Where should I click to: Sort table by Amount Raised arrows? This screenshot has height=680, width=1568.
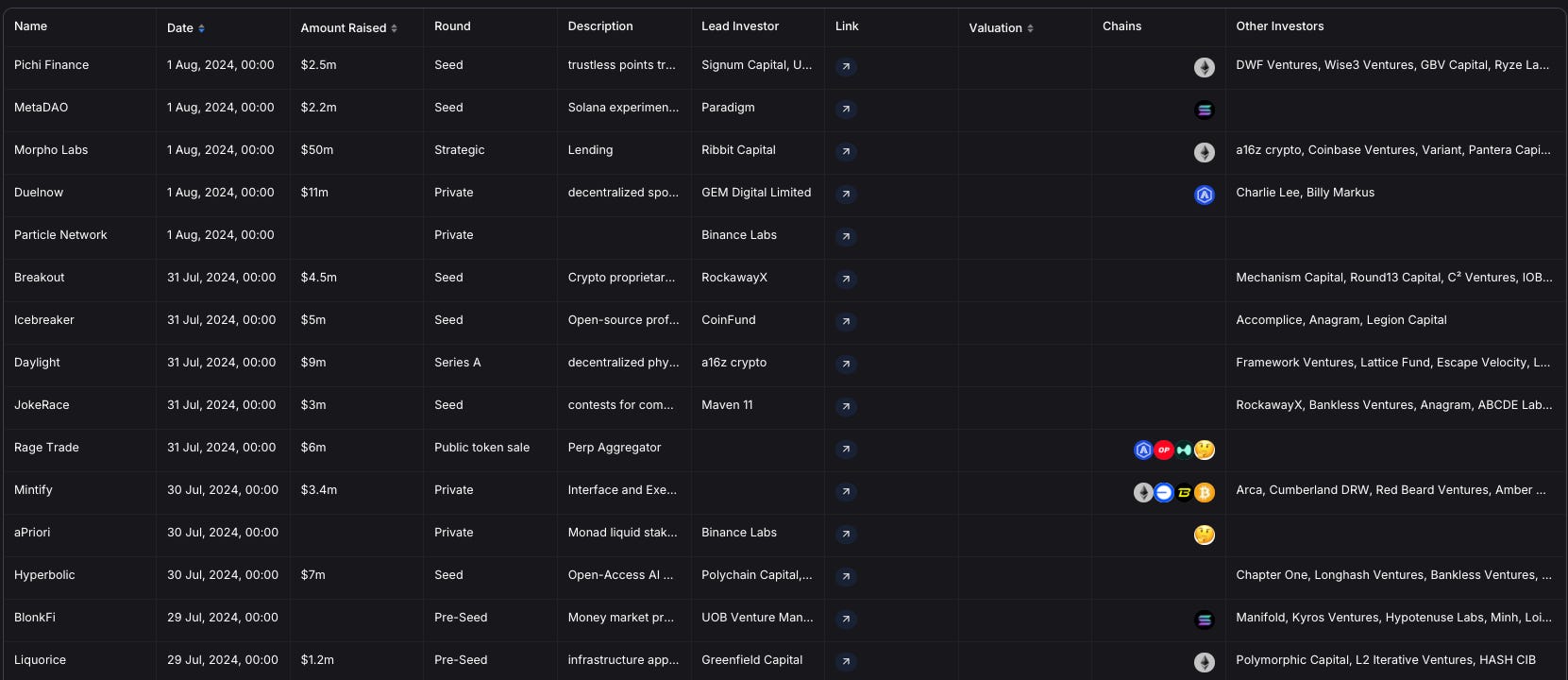click(394, 28)
